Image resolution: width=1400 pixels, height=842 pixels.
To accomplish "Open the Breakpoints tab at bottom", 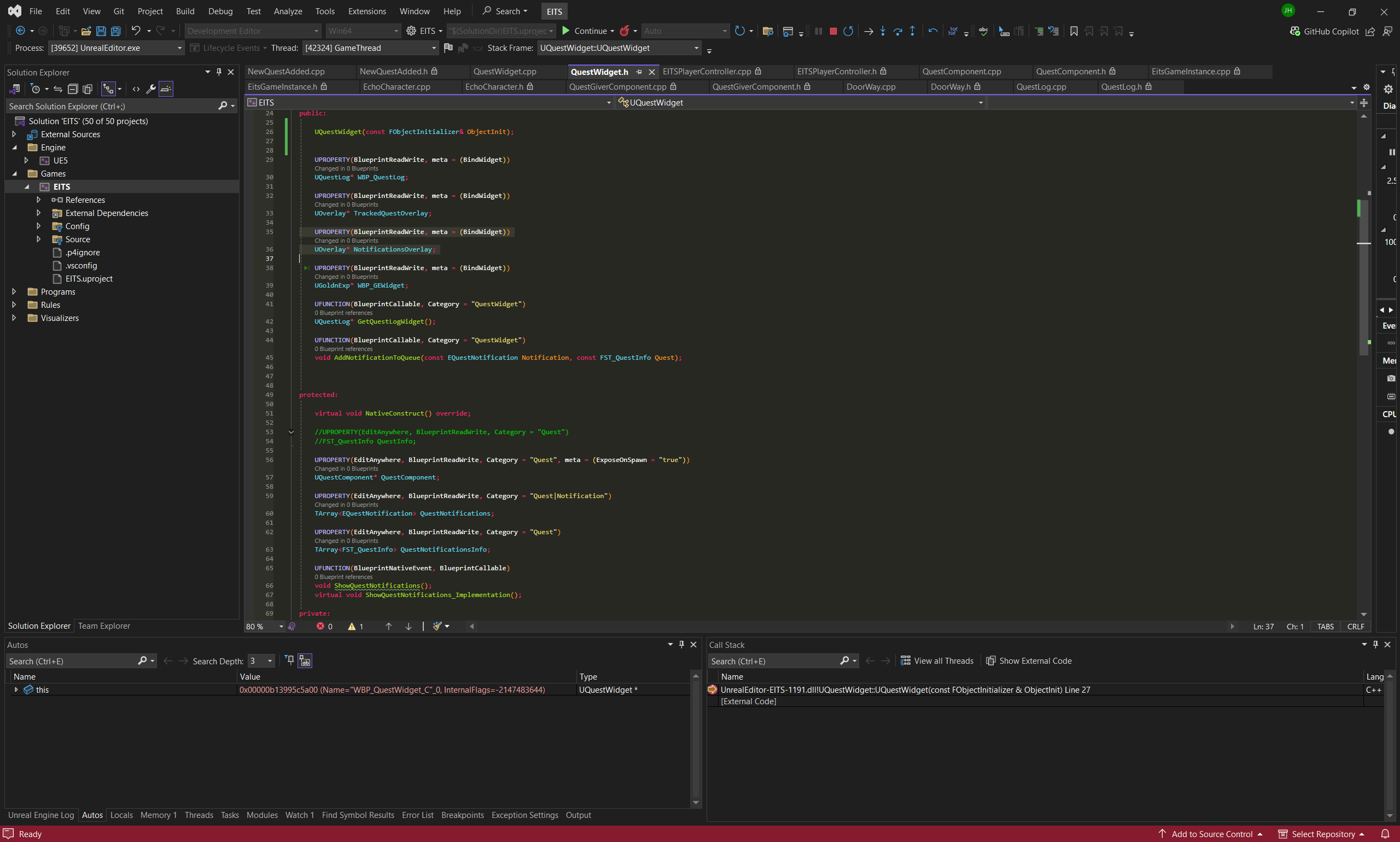I will point(462,815).
